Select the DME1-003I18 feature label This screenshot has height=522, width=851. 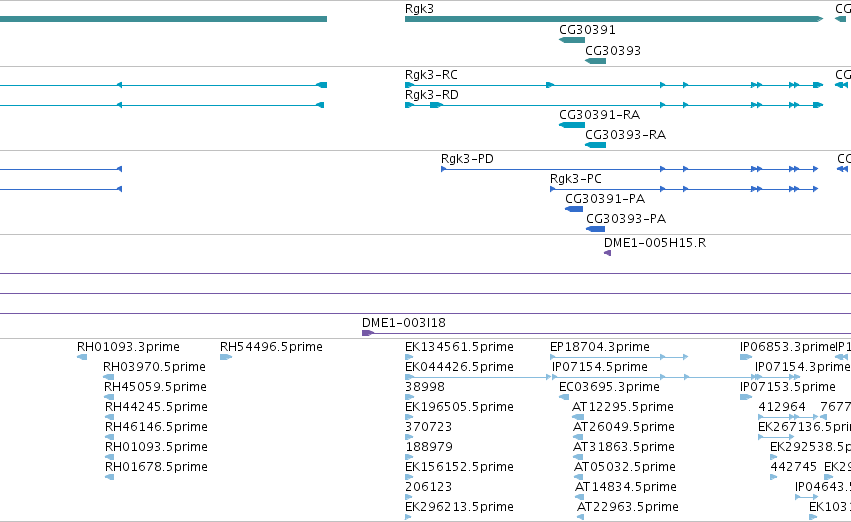[404, 322]
